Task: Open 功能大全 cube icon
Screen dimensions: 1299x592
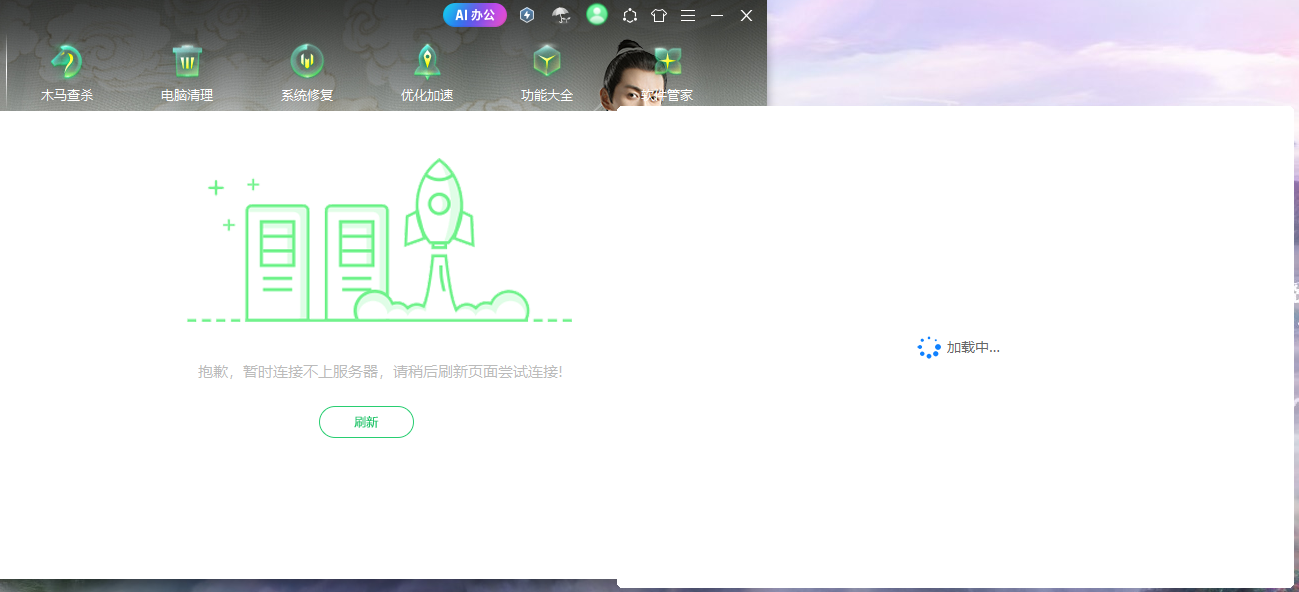Action: tap(547, 62)
